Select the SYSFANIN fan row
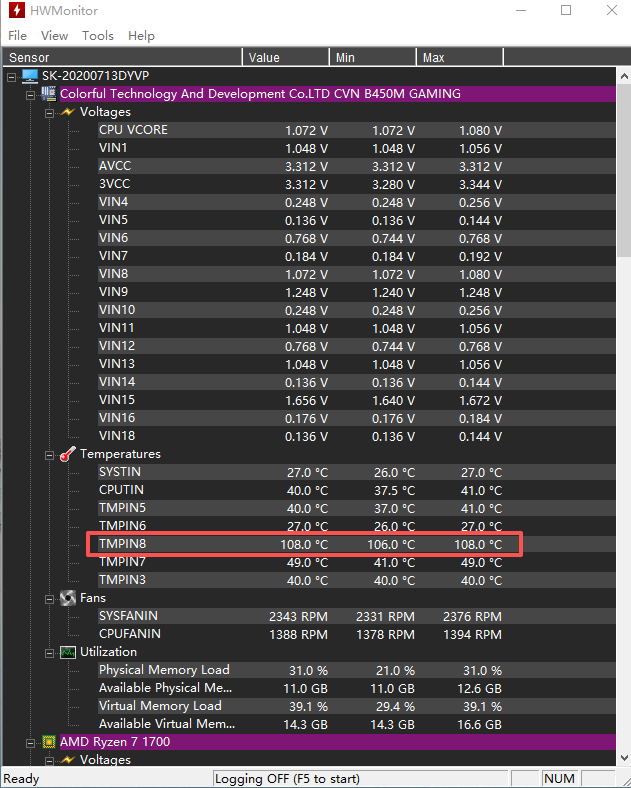Image resolution: width=631 pixels, height=788 pixels. coord(357,616)
